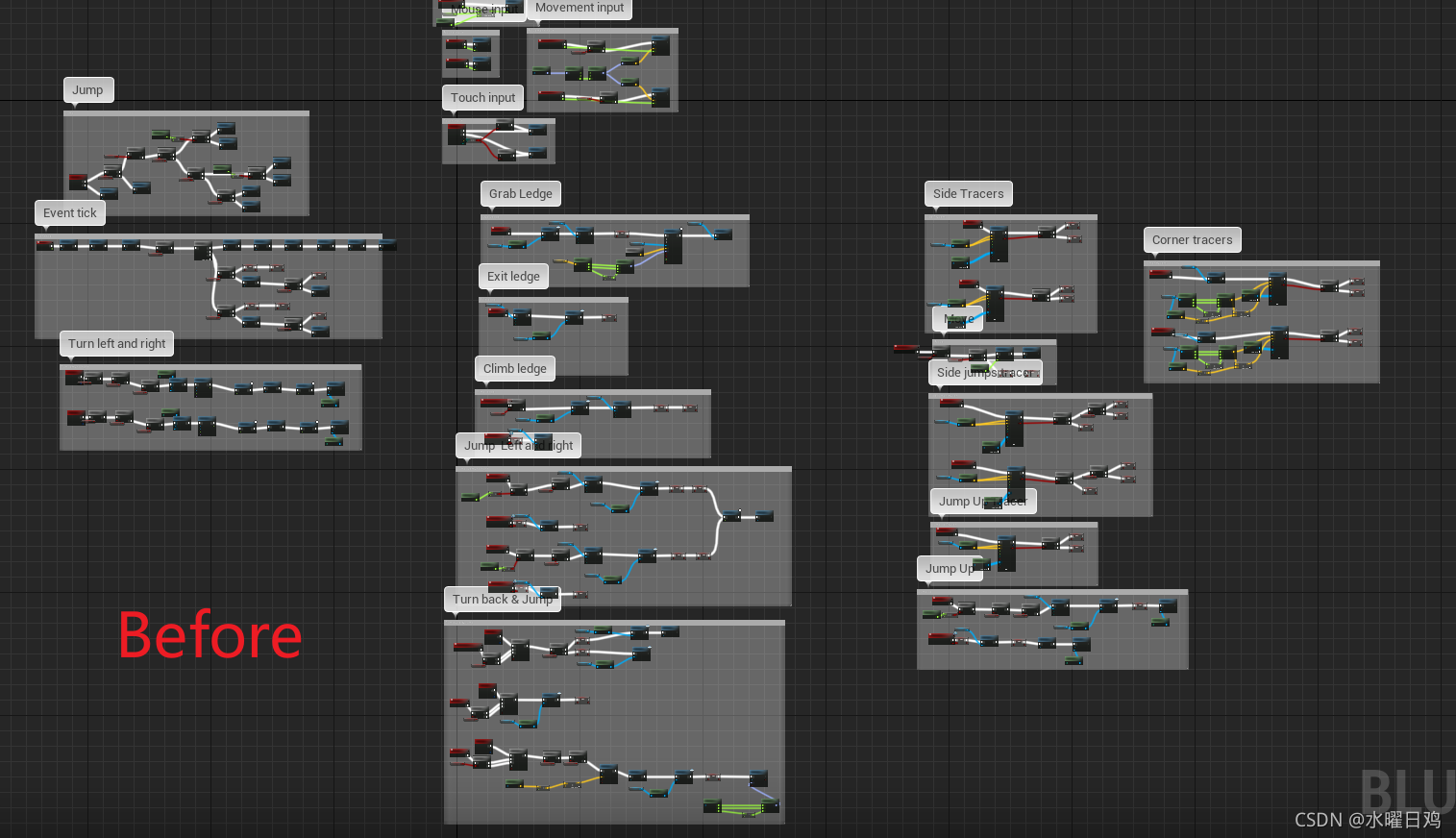Click the "Grab Ledge" comment label

(x=521, y=194)
